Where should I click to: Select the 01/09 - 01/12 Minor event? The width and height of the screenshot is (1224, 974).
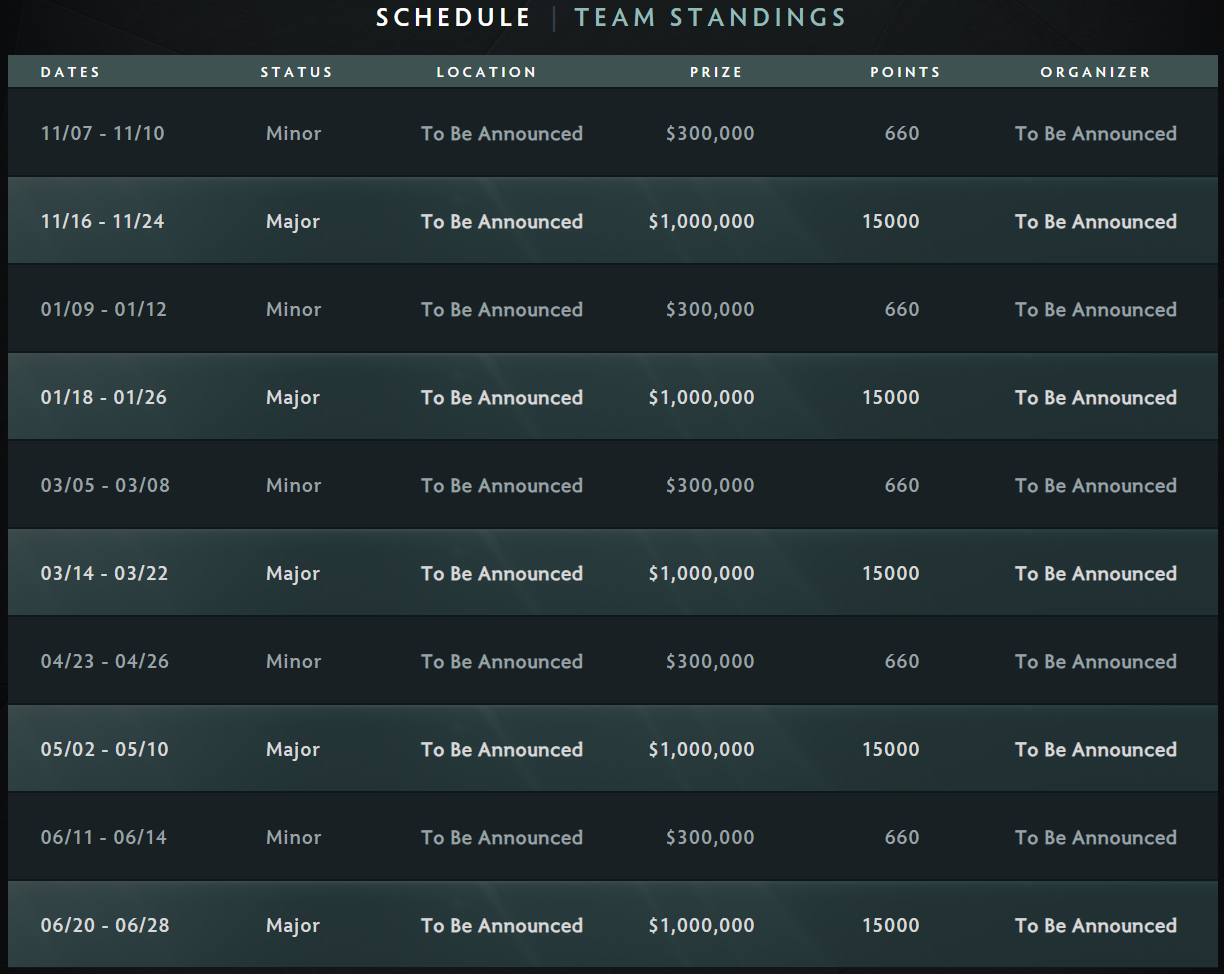612,309
